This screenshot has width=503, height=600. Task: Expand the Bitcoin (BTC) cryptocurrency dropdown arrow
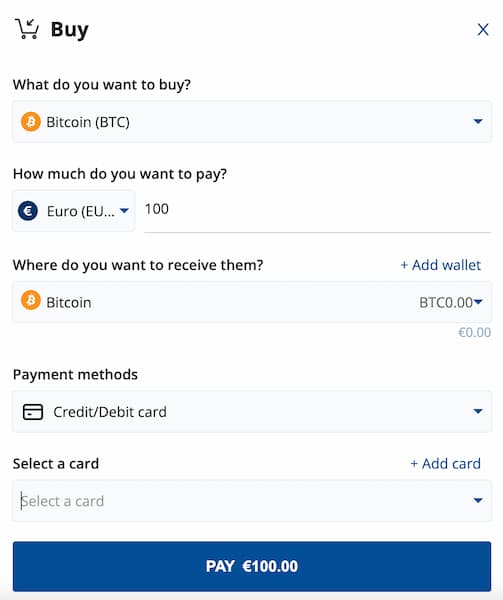click(477, 122)
